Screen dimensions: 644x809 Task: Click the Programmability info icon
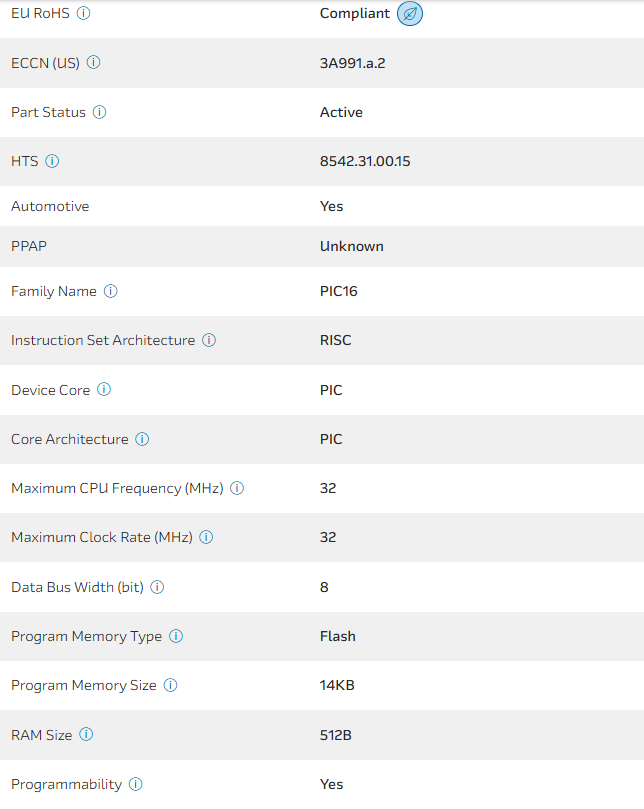(136, 784)
